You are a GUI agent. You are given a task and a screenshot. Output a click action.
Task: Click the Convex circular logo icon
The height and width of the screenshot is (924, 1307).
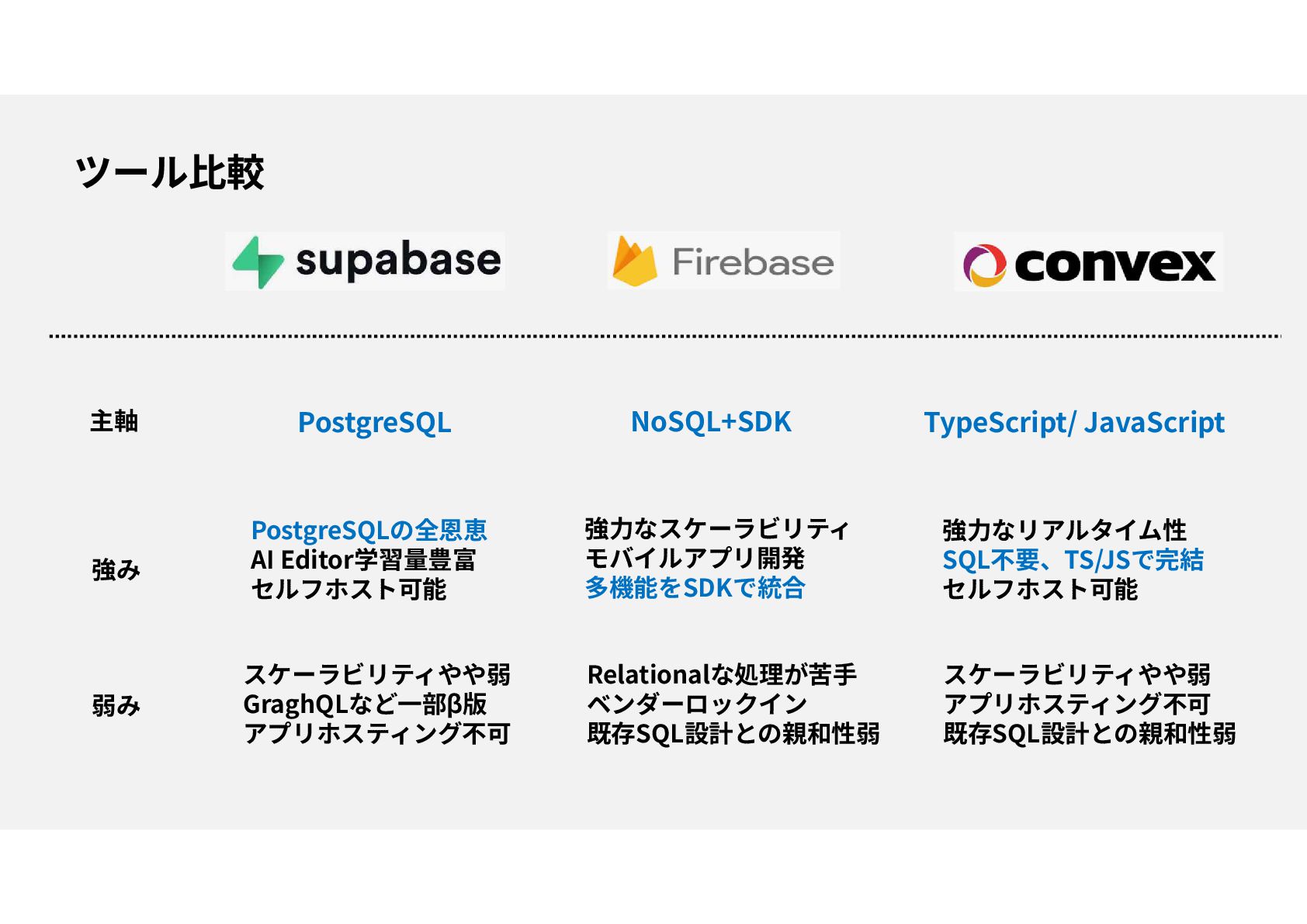click(984, 265)
